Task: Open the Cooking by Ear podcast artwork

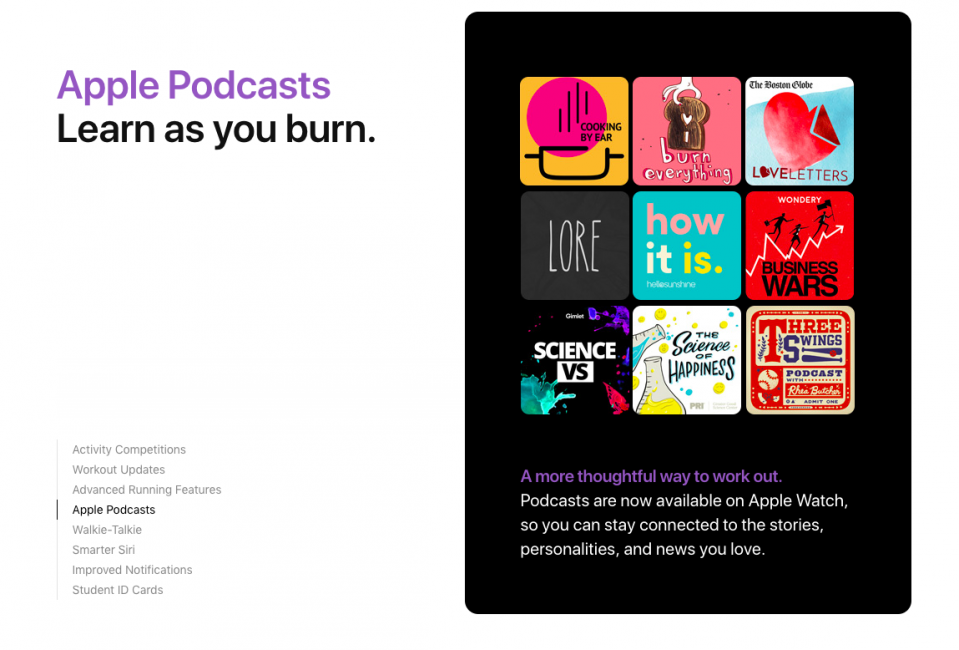Action: tap(574, 131)
